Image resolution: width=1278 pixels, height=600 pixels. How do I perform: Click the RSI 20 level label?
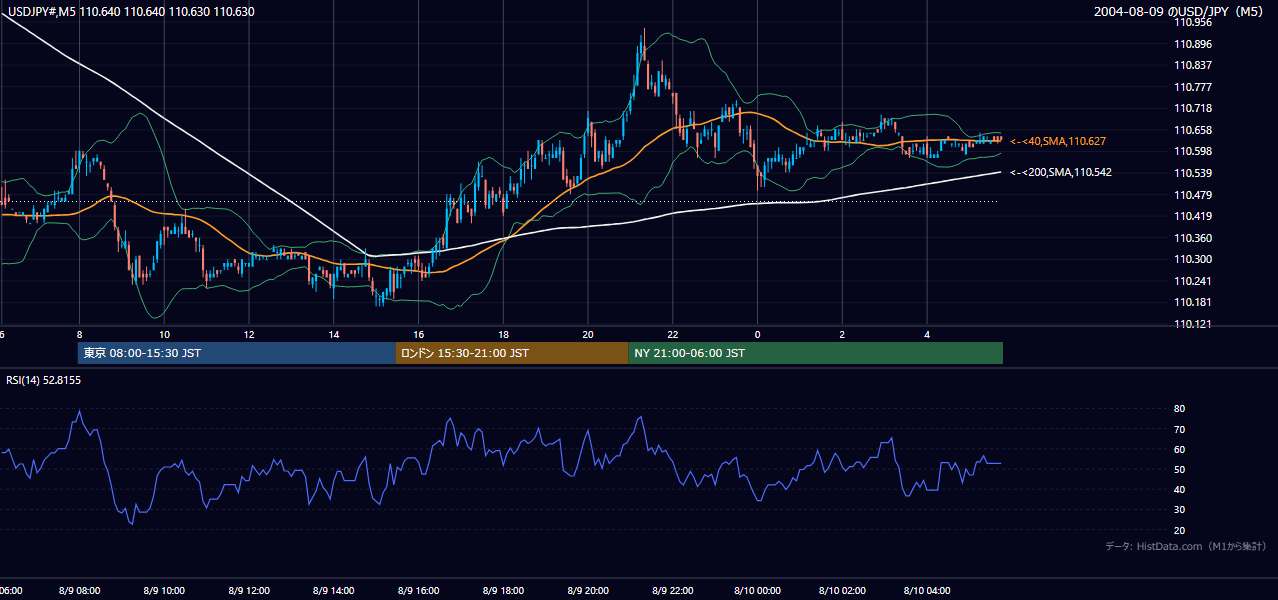1179,530
